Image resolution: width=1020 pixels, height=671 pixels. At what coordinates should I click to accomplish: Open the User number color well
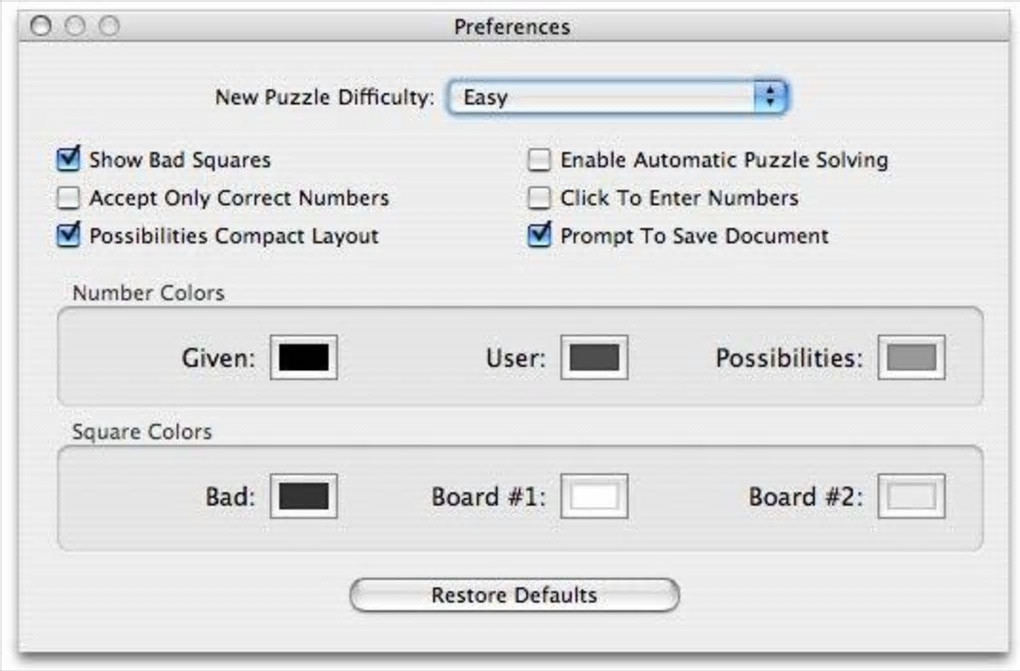(594, 357)
